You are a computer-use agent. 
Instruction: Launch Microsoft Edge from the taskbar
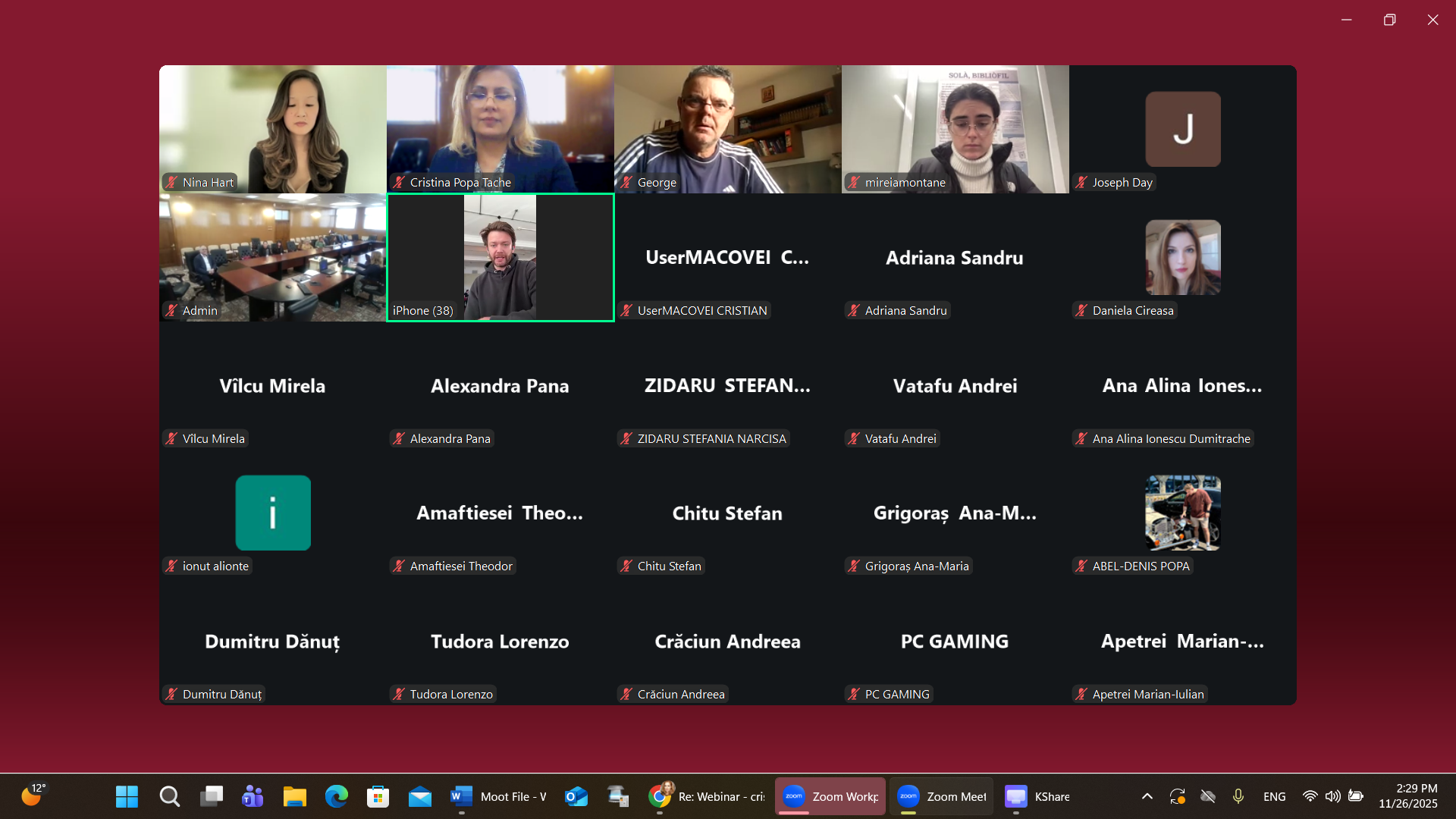click(336, 796)
